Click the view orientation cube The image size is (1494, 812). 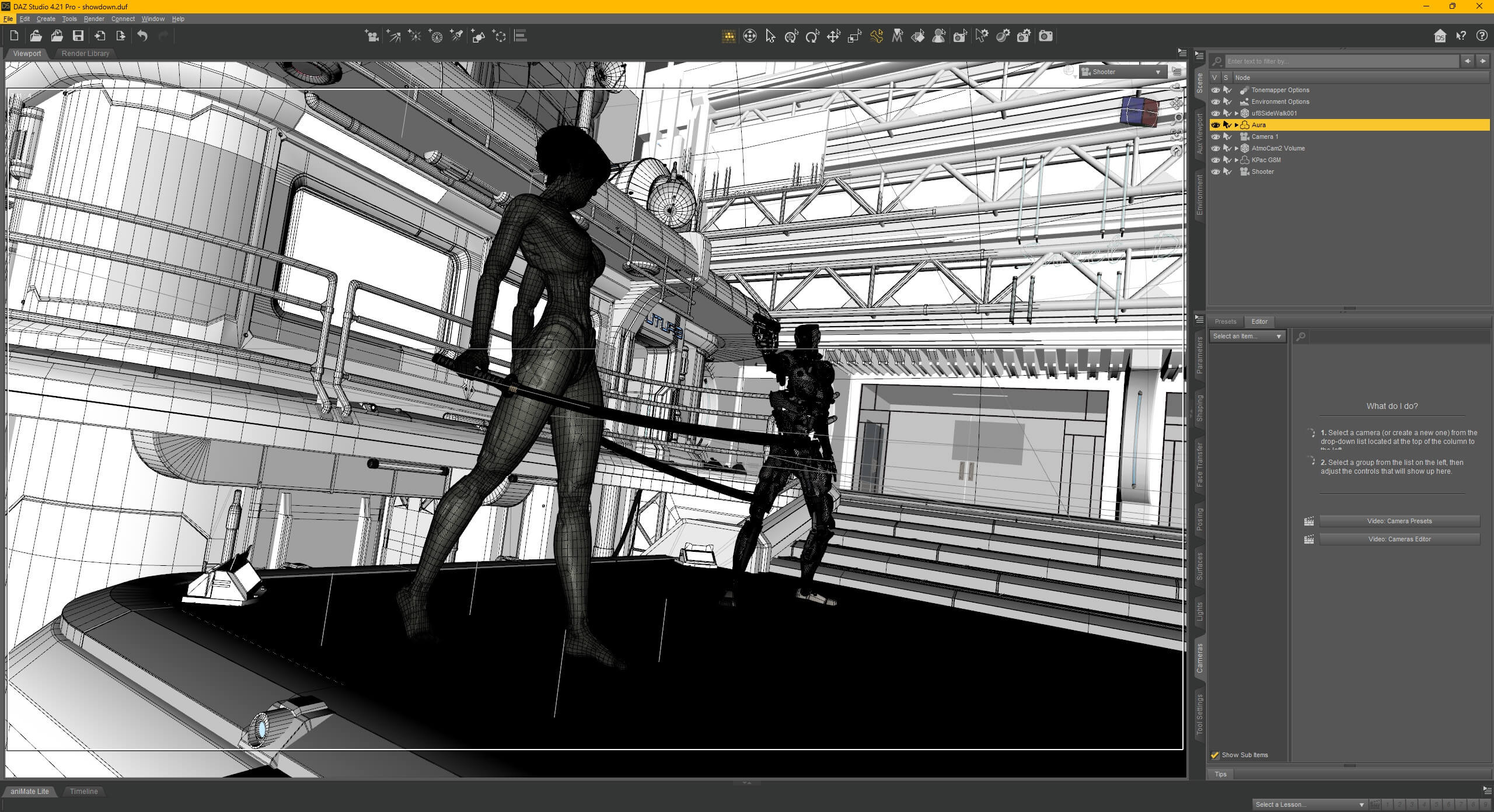point(1139,111)
